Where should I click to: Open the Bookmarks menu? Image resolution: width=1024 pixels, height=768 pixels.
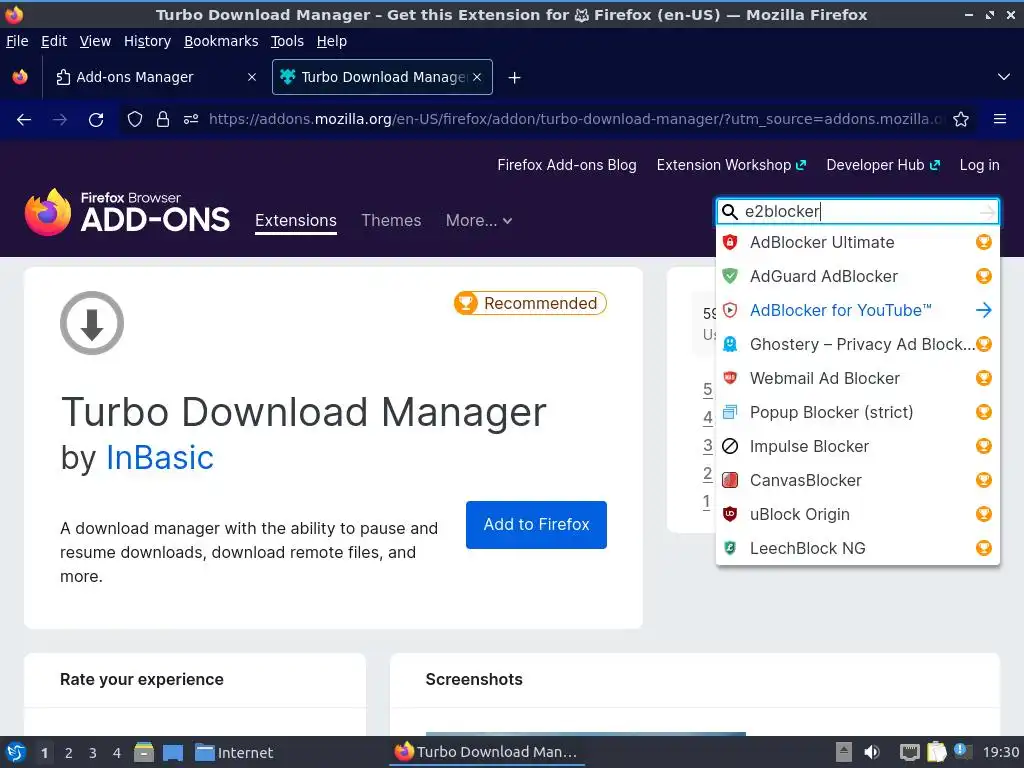tap(221, 41)
